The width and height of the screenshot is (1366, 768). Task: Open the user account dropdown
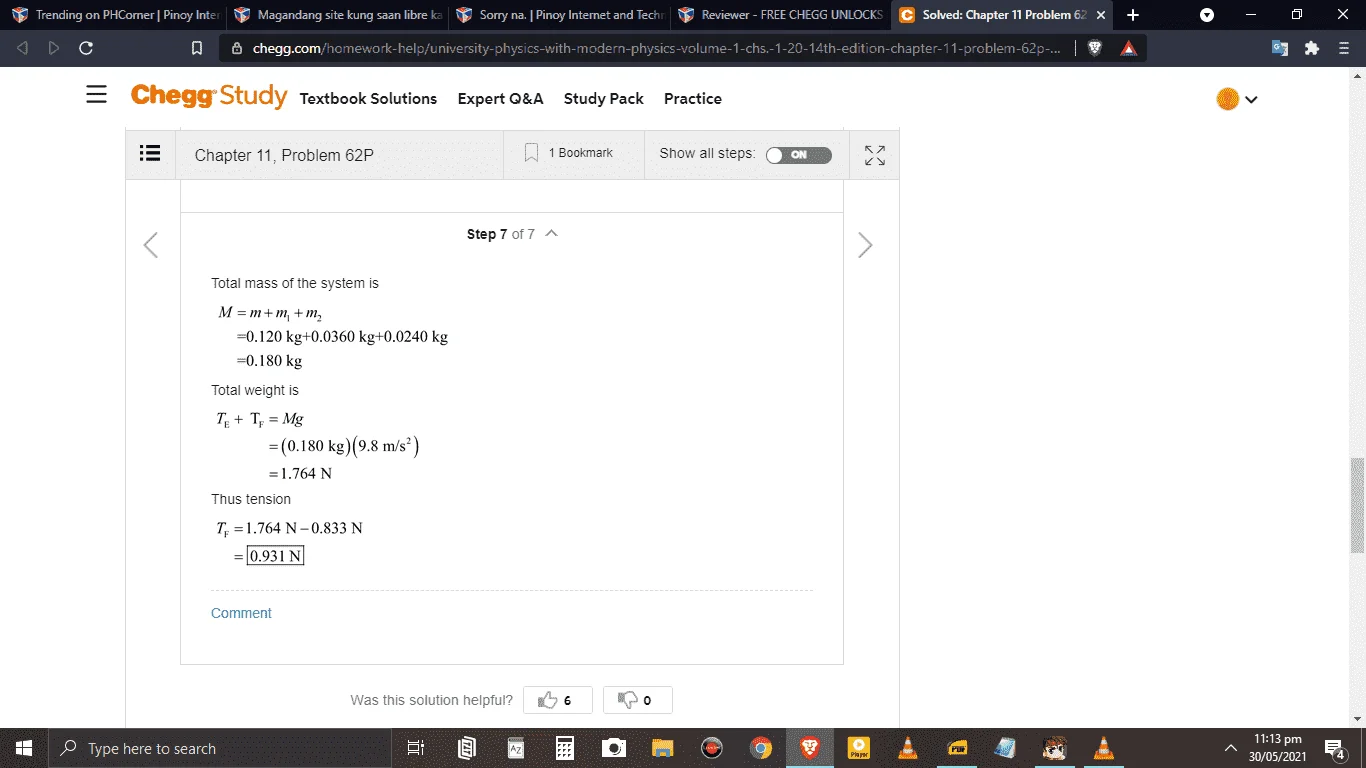click(1237, 99)
